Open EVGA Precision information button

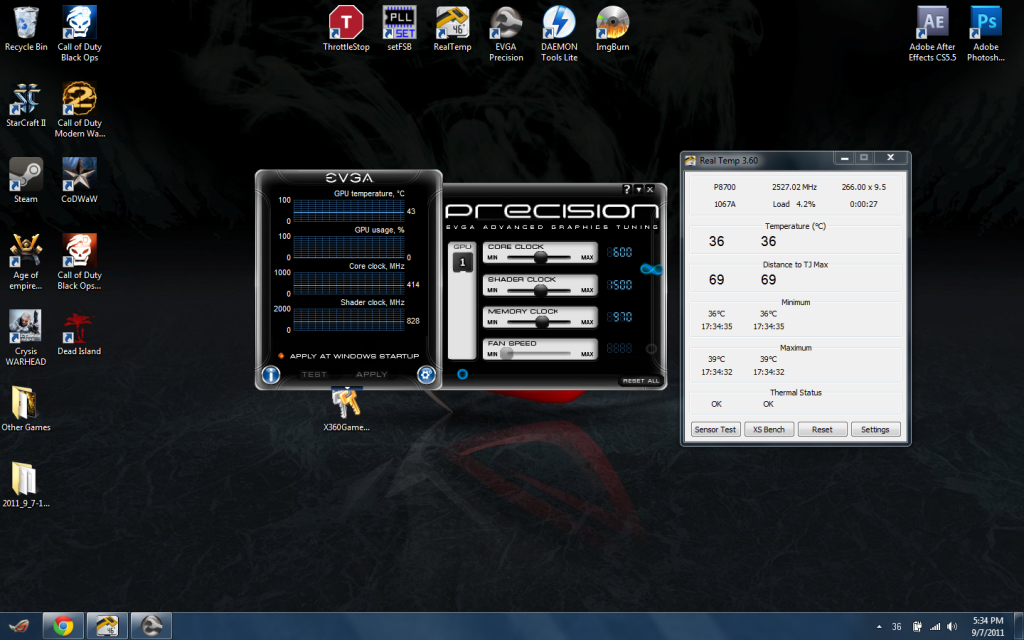[271, 374]
